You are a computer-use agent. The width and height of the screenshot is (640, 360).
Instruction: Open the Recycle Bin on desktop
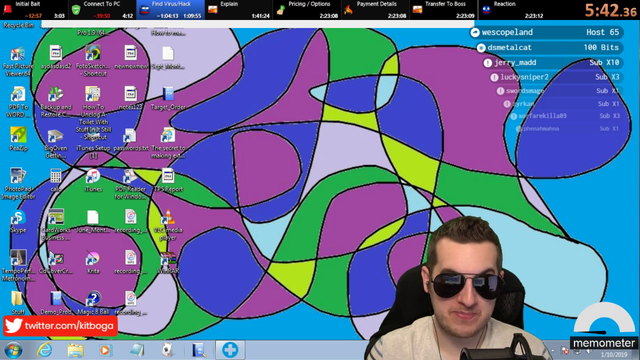tap(18, 25)
